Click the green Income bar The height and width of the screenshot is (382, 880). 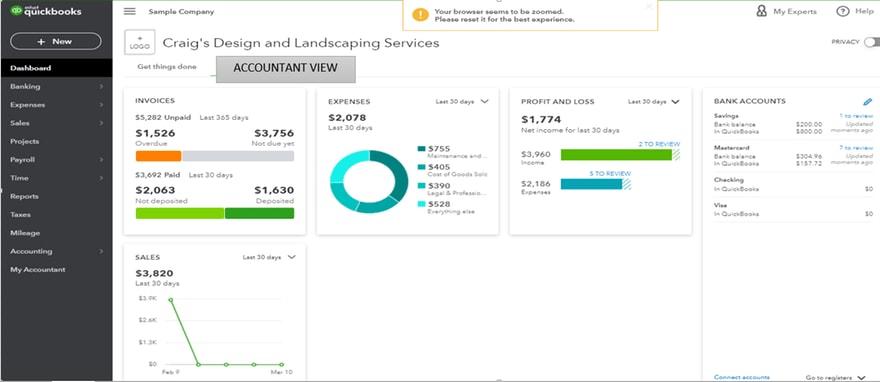pos(616,155)
